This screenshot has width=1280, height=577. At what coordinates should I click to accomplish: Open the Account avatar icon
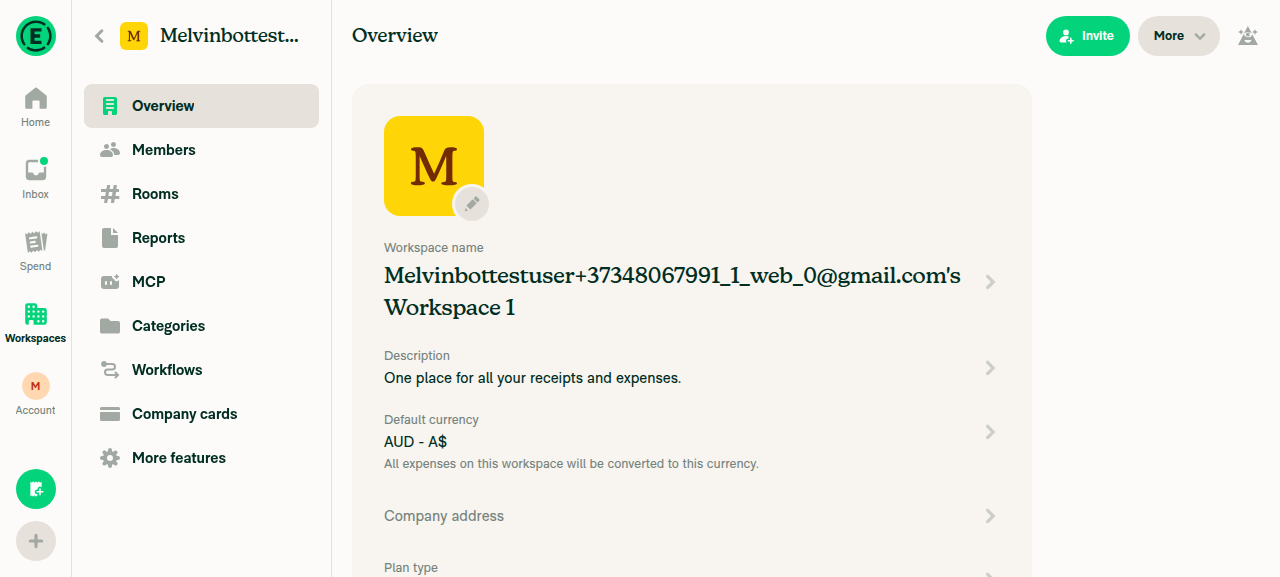tap(36, 386)
